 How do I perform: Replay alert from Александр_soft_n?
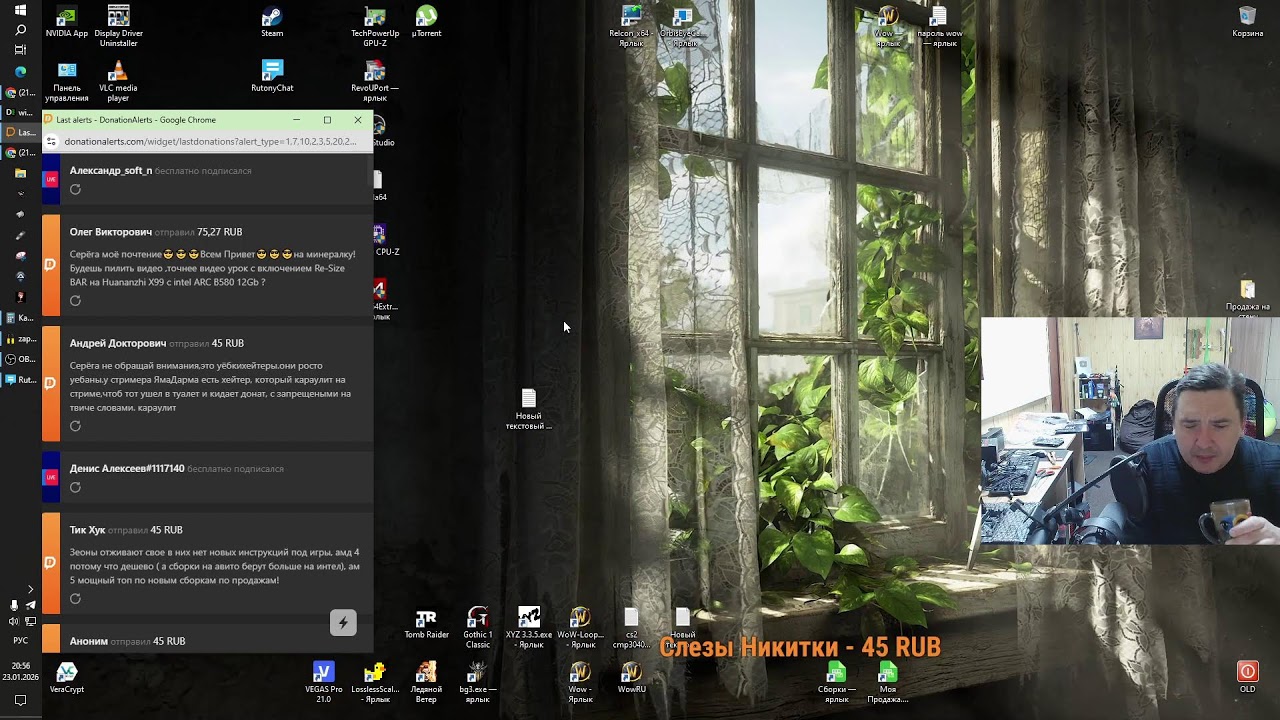[x=75, y=189]
